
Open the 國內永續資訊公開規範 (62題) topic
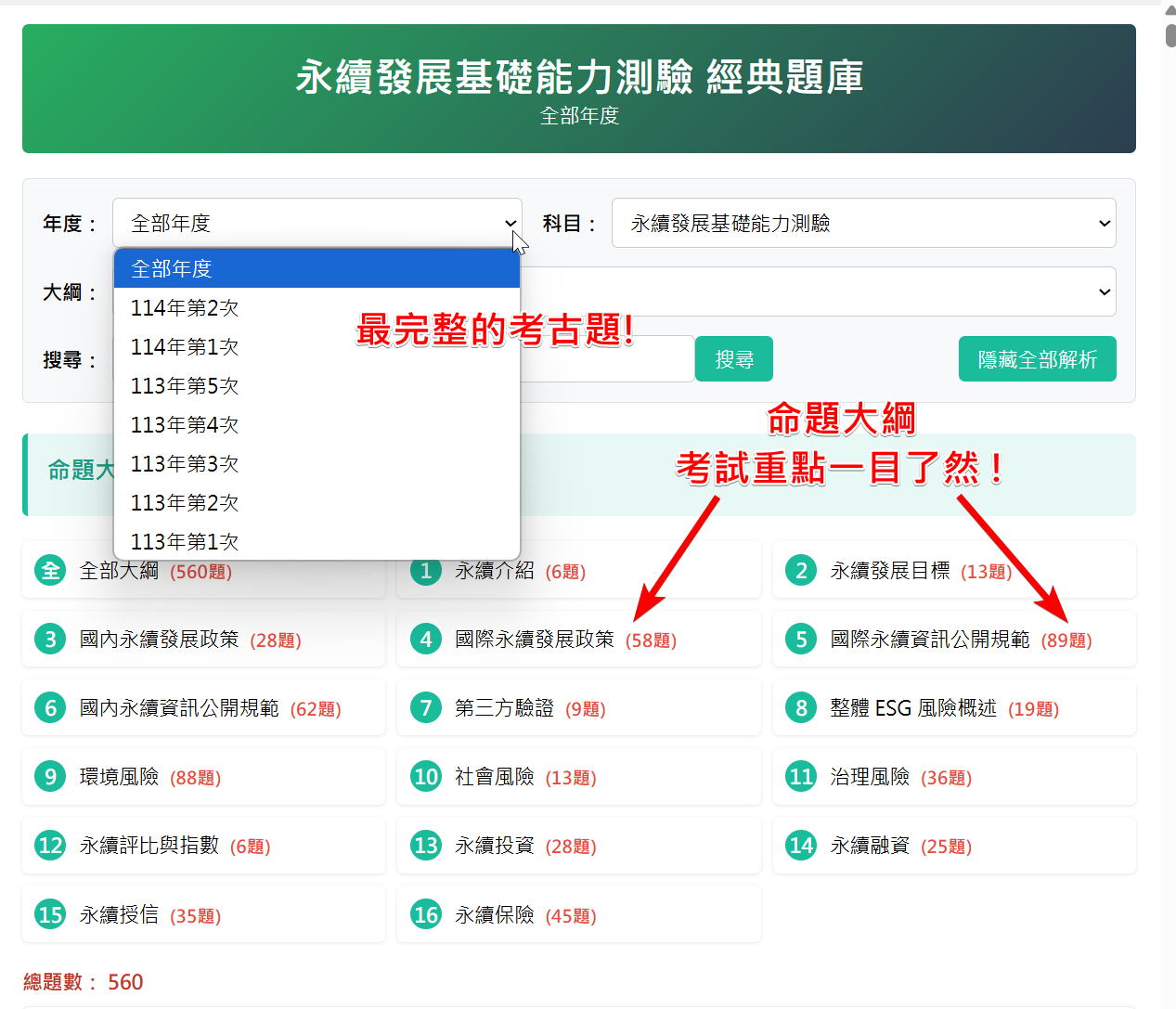coord(203,707)
